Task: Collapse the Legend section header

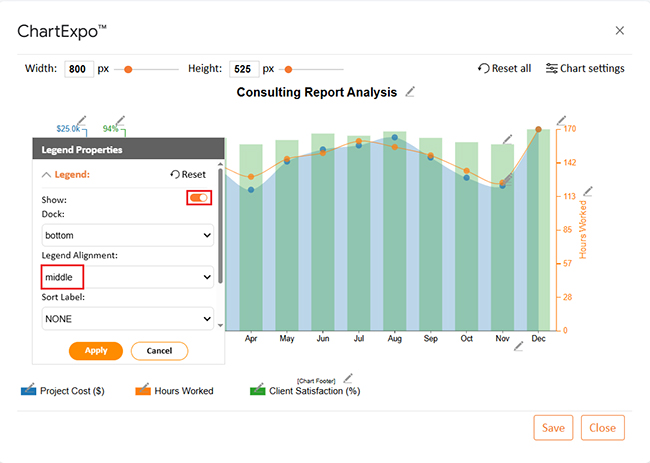Action: [x=65, y=174]
